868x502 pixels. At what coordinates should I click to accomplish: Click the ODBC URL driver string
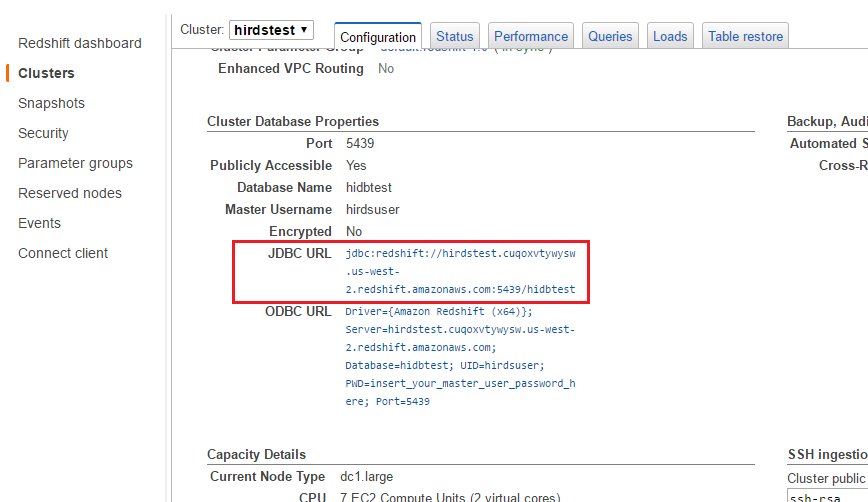[460, 356]
